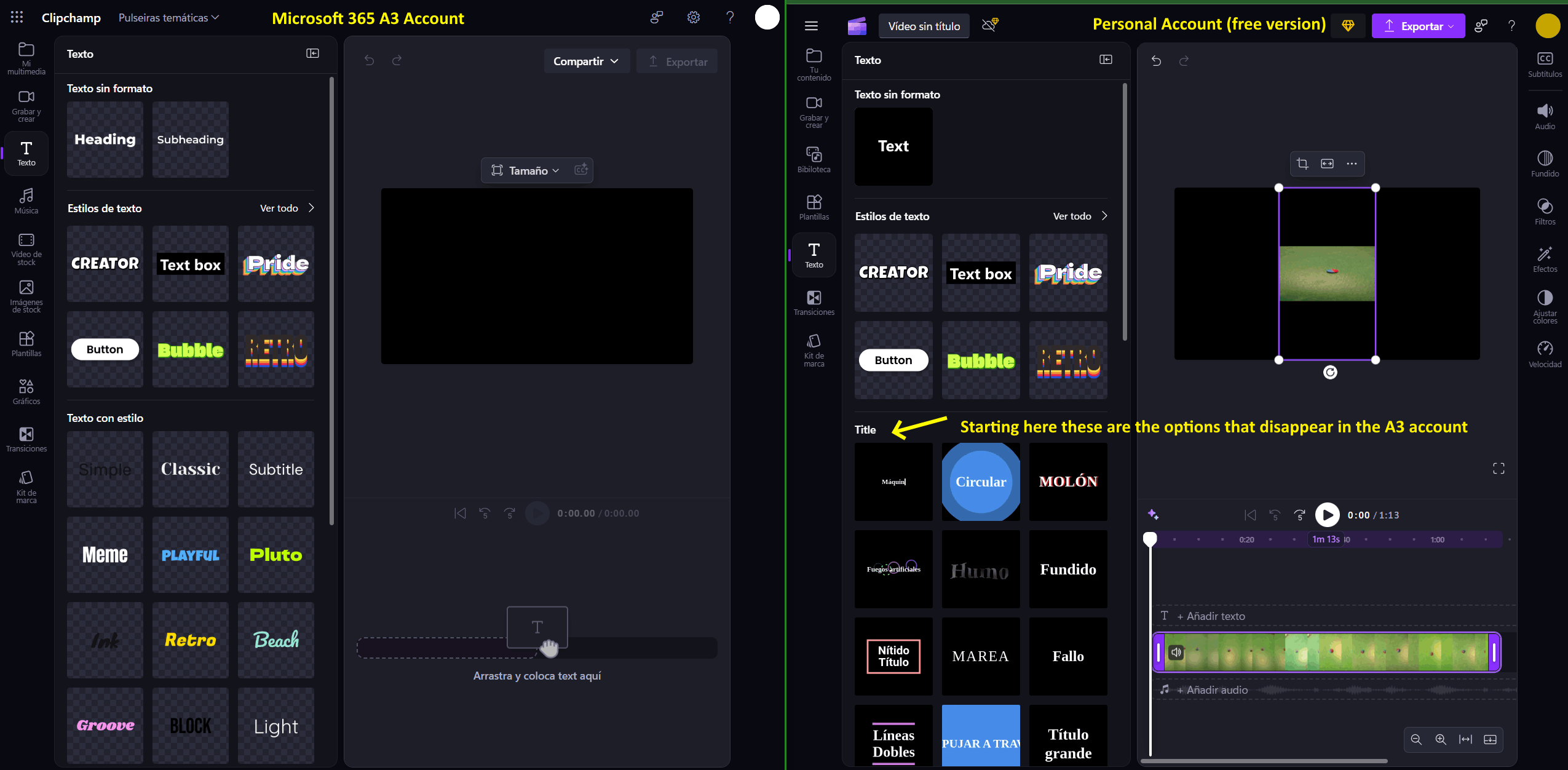This screenshot has width=1568, height=770.
Task: Expand Ver todo in personal Estilos de texto
Action: pyautogui.click(x=1080, y=216)
